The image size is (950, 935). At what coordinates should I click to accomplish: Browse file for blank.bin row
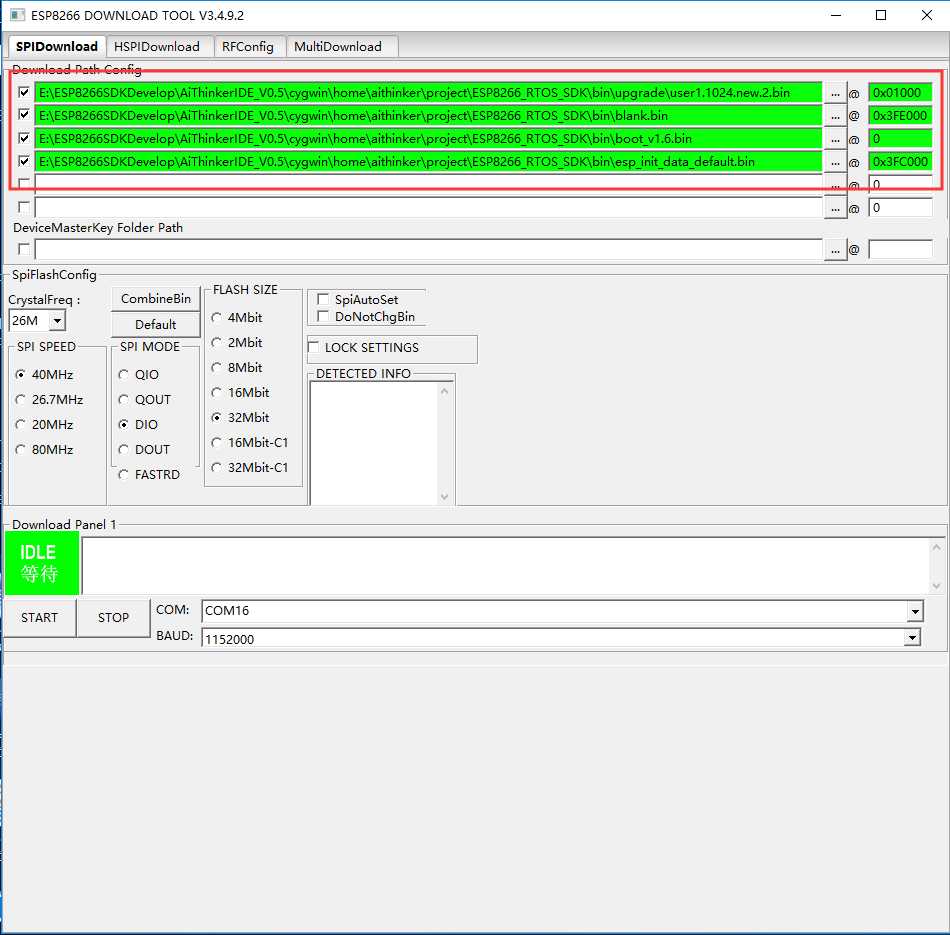(835, 116)
